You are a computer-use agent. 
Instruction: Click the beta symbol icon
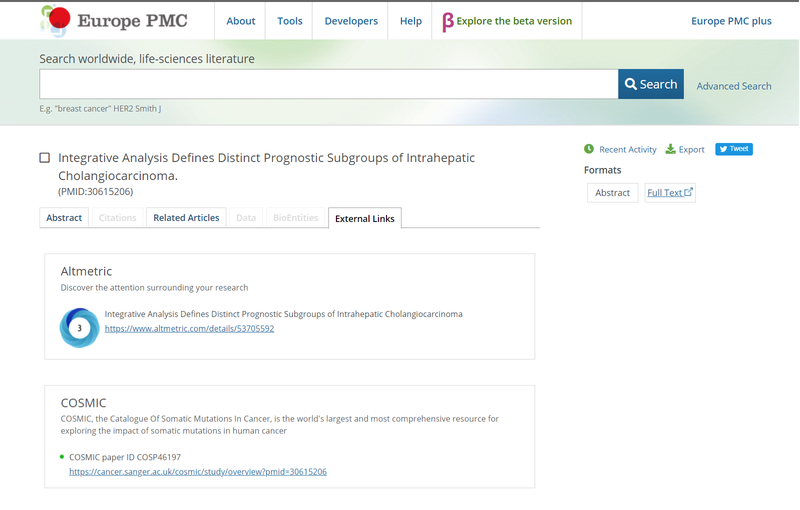(448, 21)
